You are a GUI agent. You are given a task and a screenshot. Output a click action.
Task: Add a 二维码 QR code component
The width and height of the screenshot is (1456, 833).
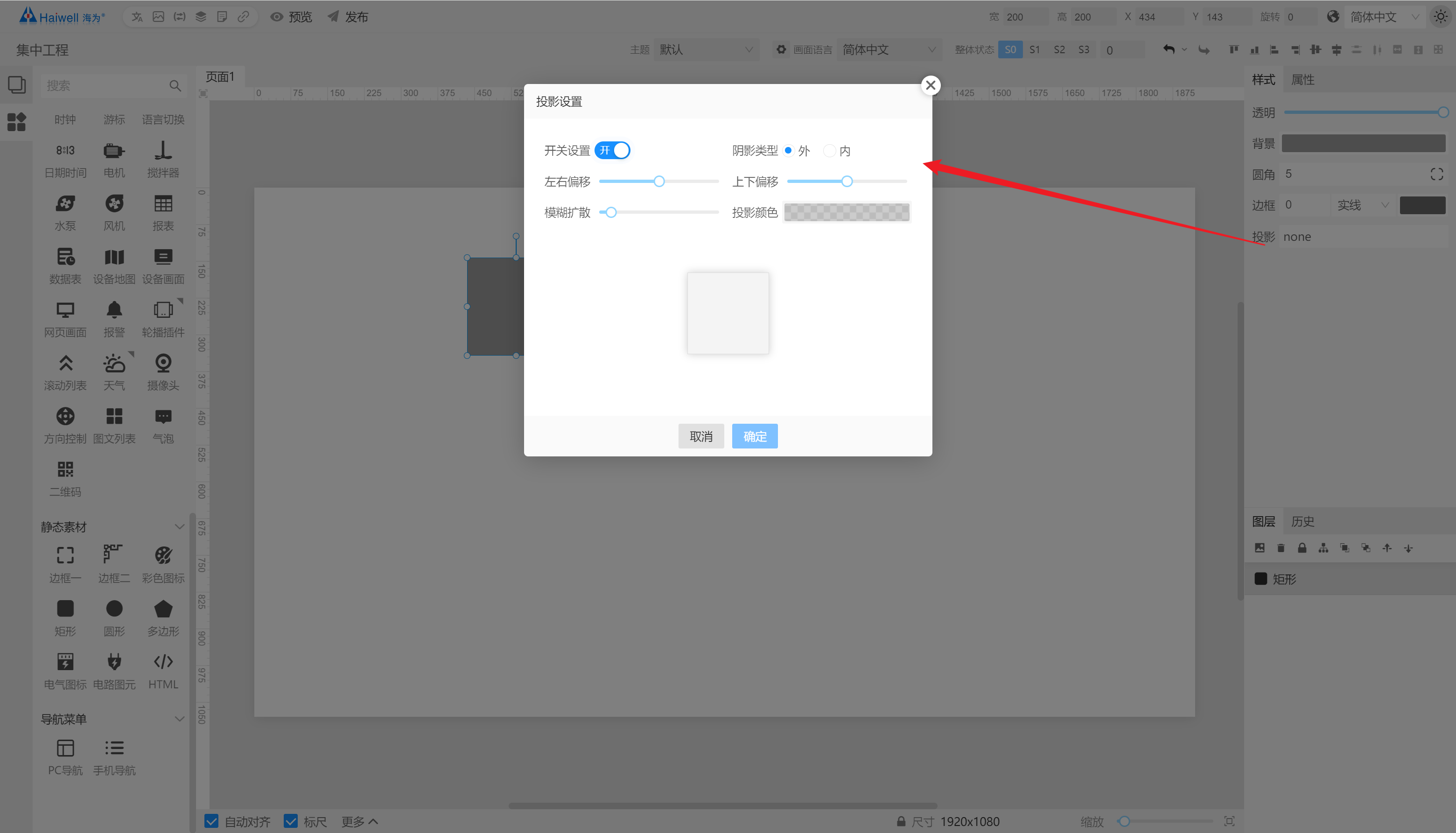click(x=65, y=470)
